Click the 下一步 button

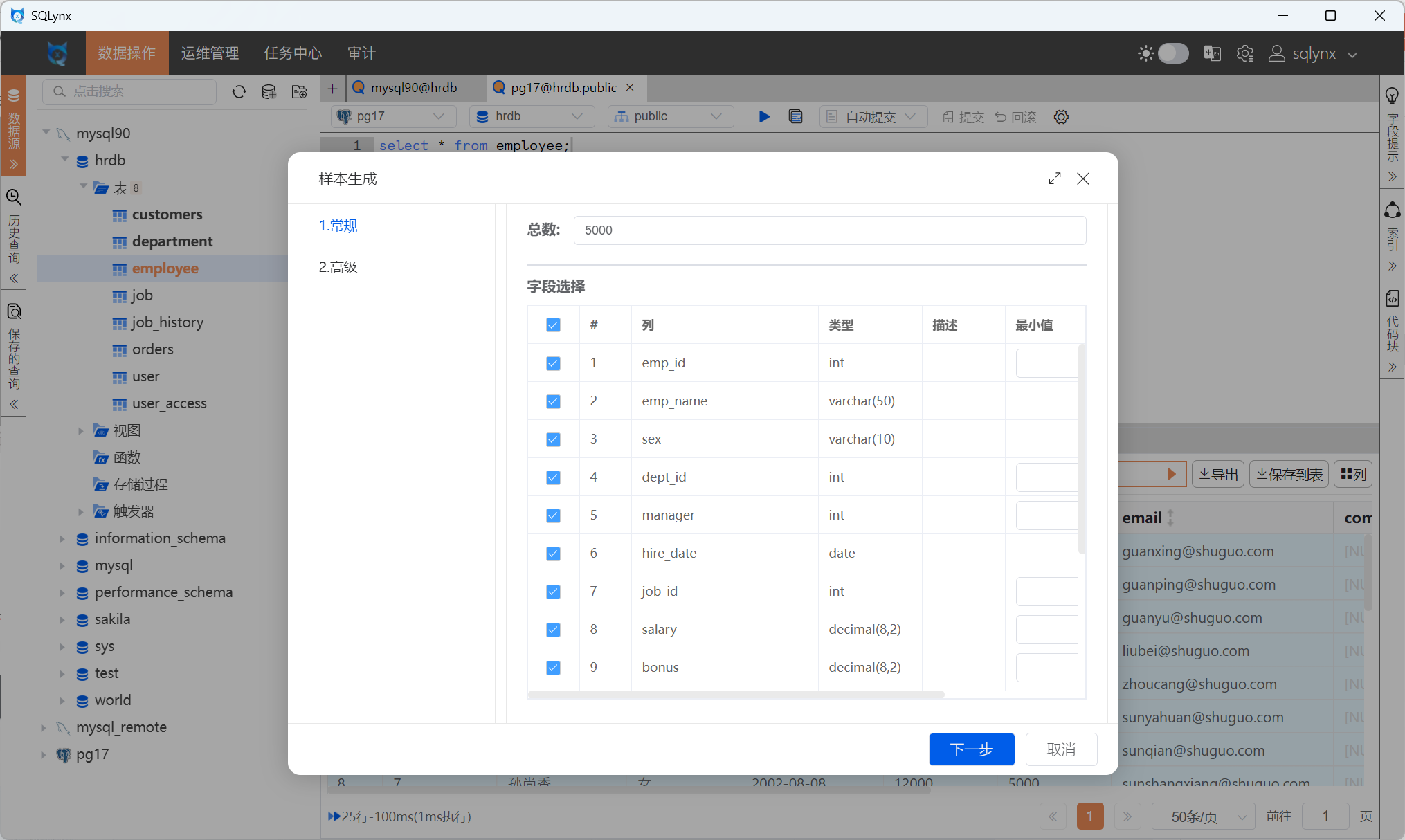click(x=971, y=749)
